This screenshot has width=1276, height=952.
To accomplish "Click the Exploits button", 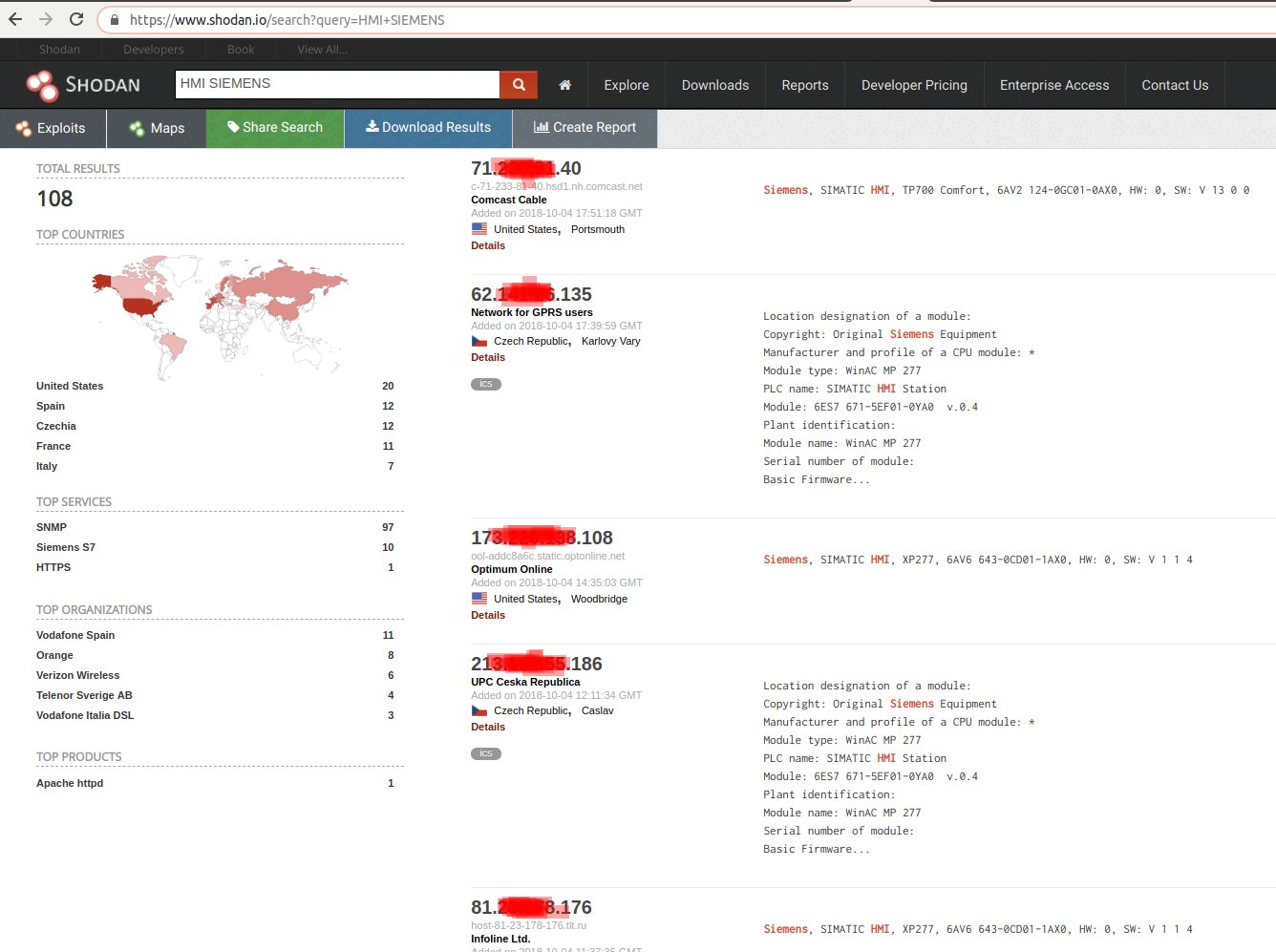I will click(x=53, y=128).
